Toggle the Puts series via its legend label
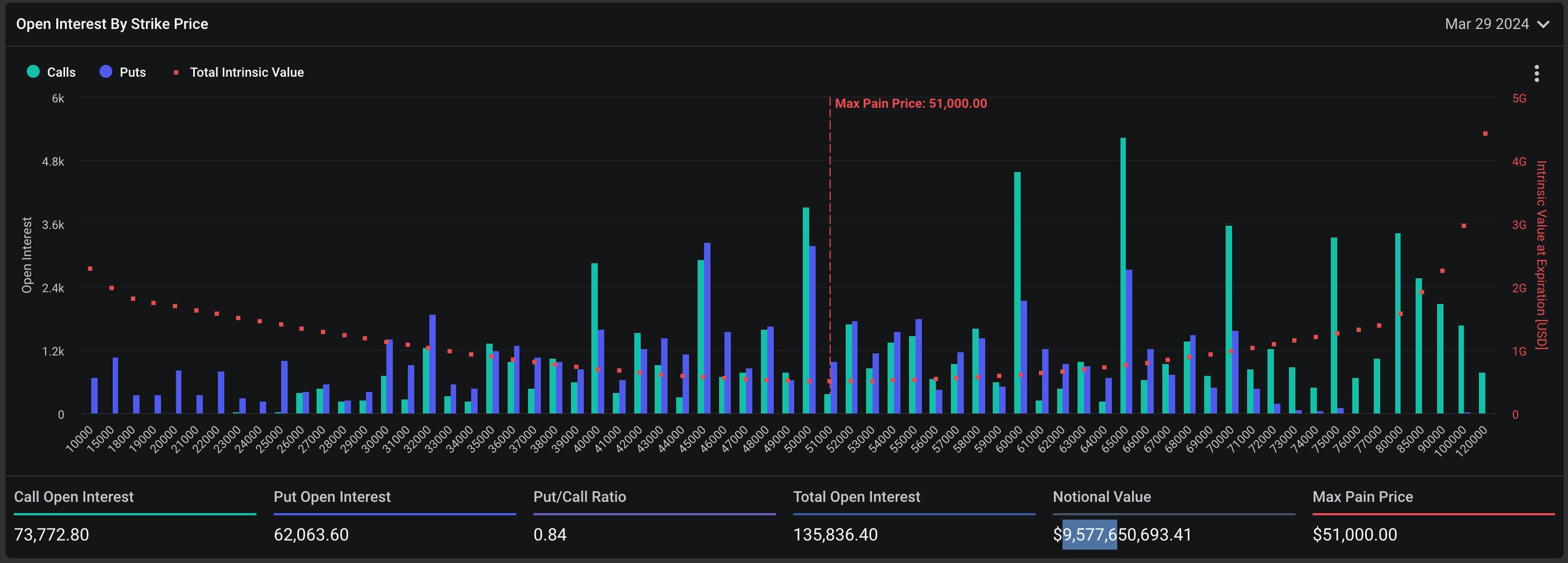The image size is (1568, 563). click(133, 72)
